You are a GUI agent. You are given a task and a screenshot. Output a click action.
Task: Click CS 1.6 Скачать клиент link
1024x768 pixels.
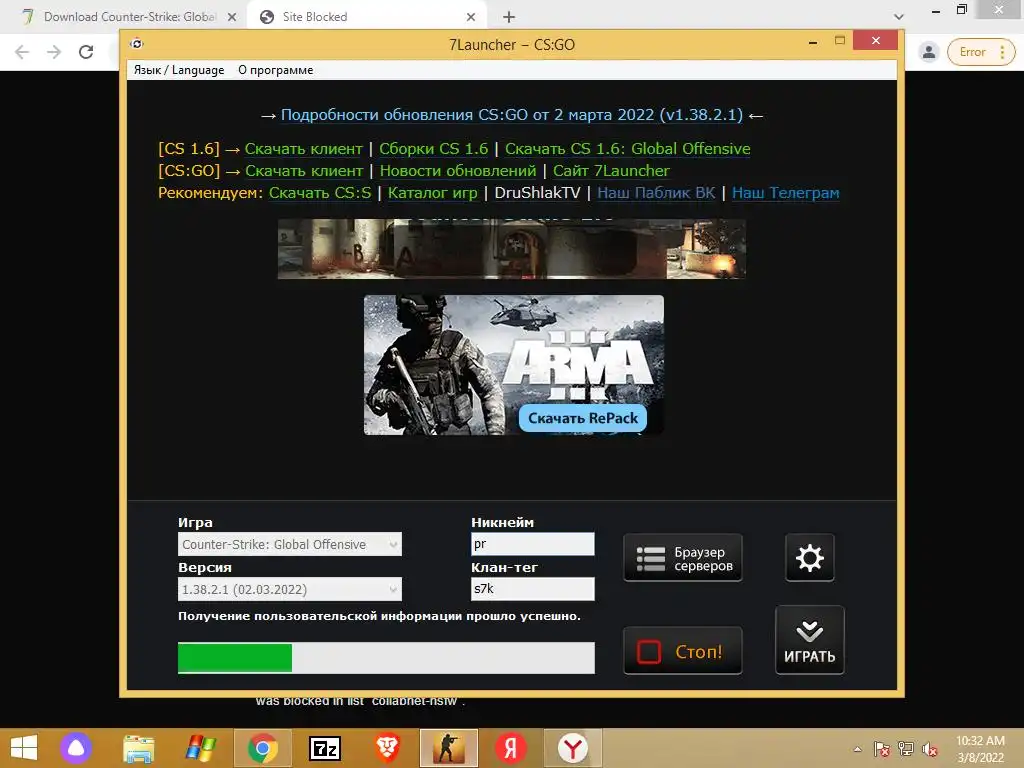pos(304,149)
